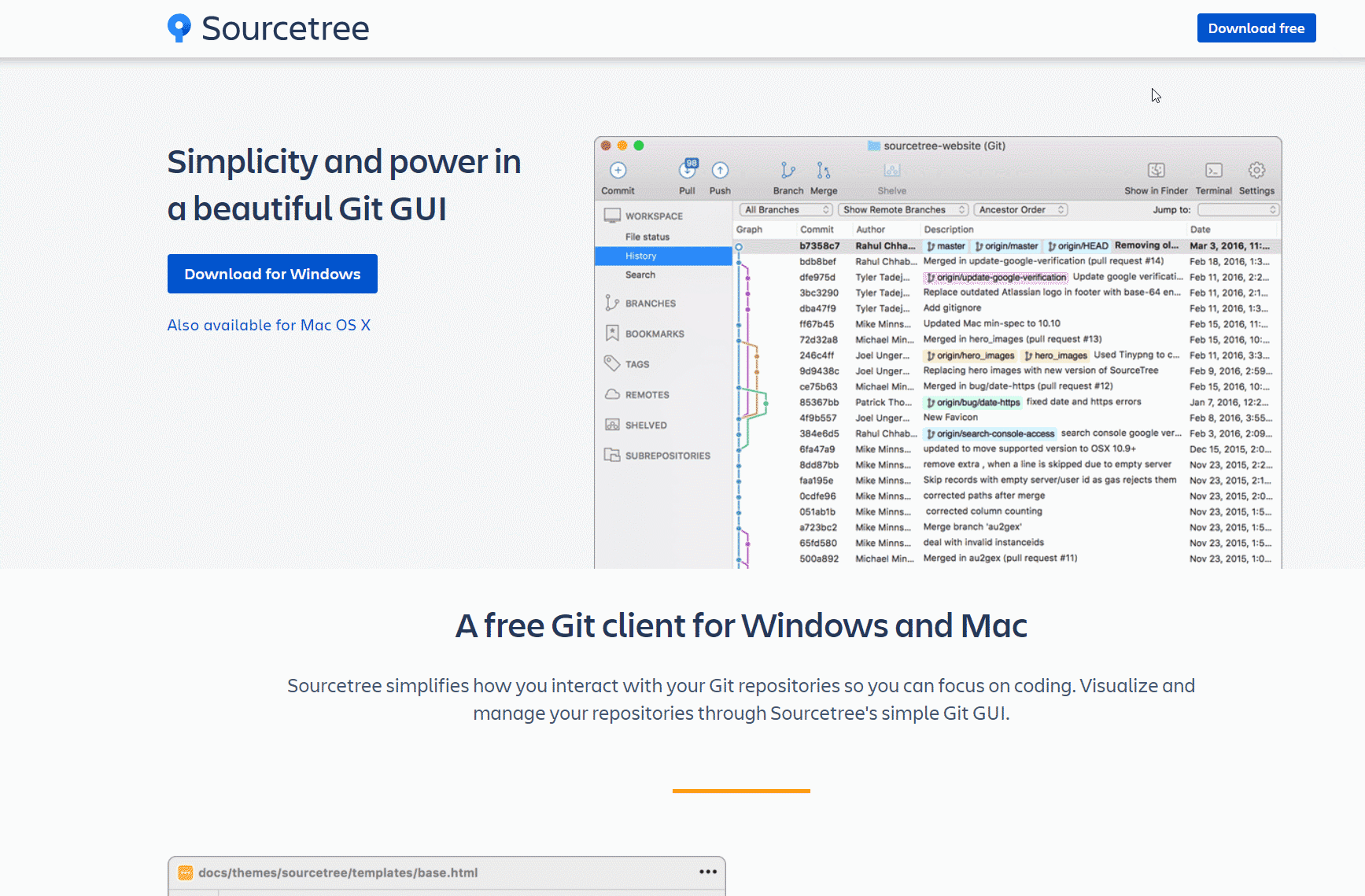Click the Graph column header
The image size is (1365, 896).
click(749, 230)
